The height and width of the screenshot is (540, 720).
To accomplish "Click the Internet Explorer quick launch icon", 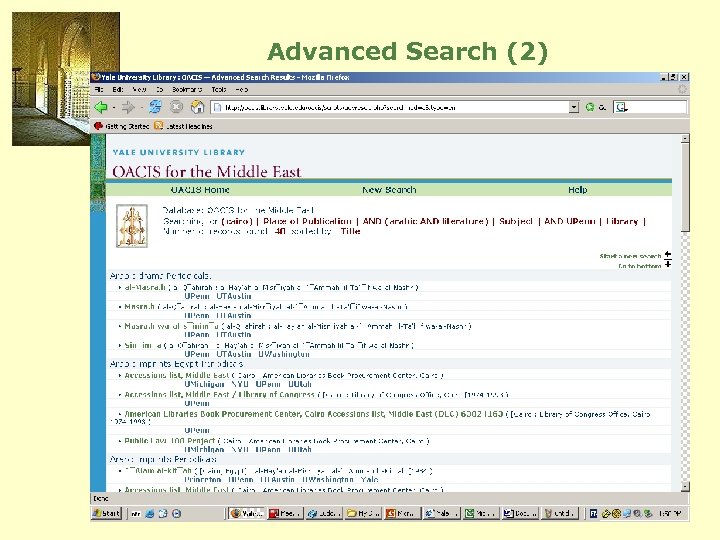I will pos(149,514).
